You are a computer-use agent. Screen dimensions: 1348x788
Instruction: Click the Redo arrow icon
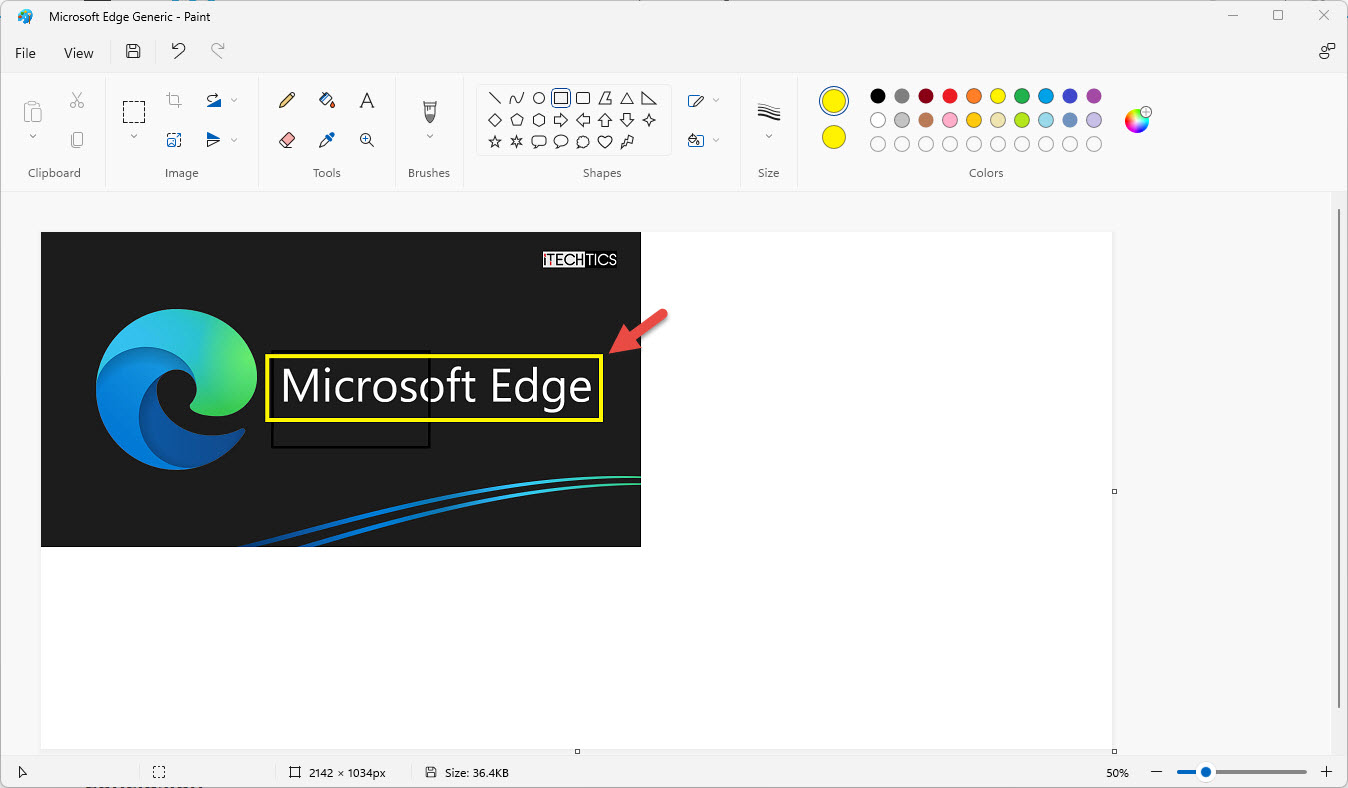point(217,52)
